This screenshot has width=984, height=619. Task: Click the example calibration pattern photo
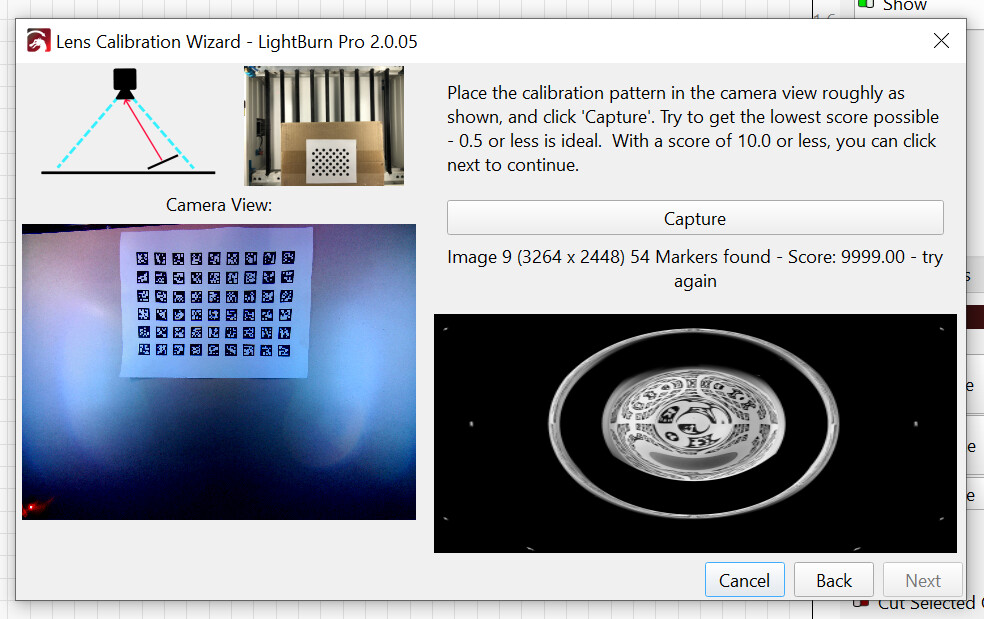click(x=324, y=126)
